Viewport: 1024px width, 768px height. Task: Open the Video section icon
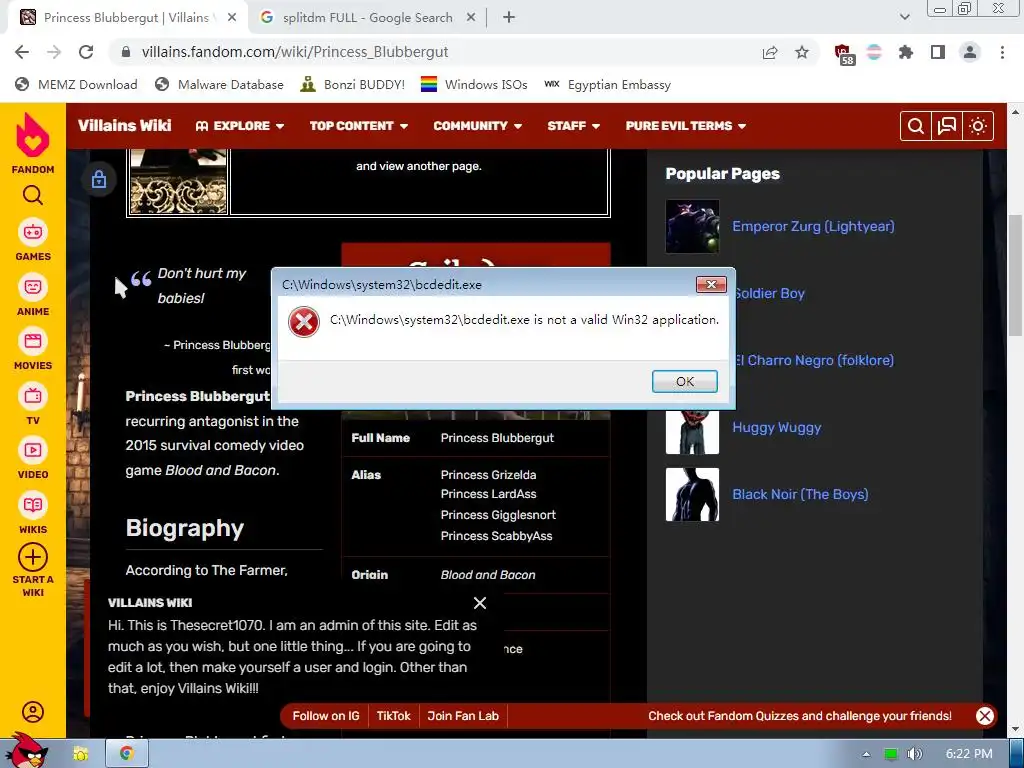point(33,450)
